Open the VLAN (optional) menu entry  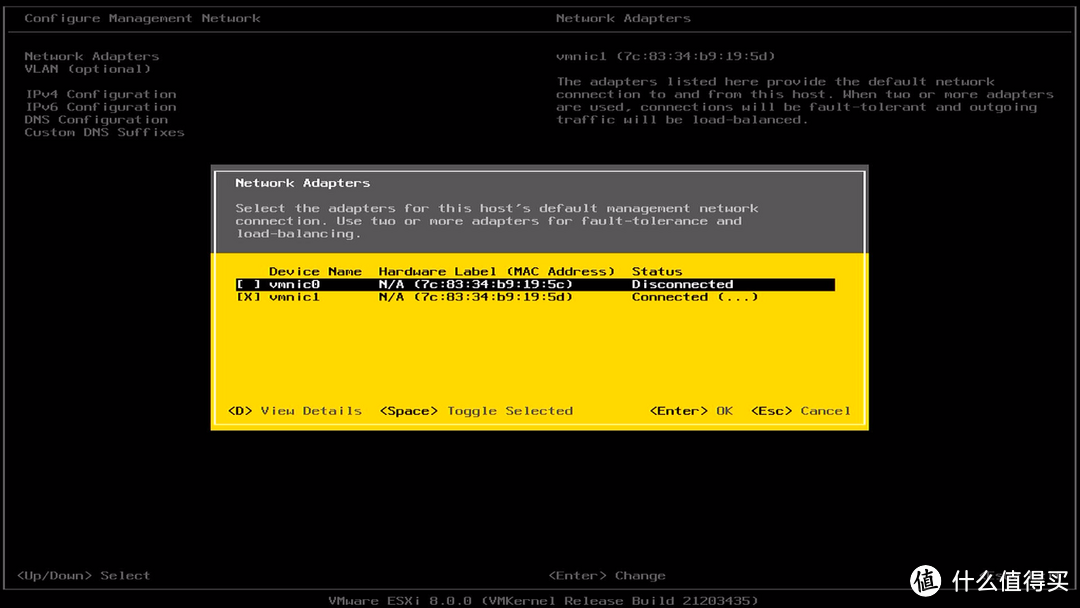[x=87, y=69]
